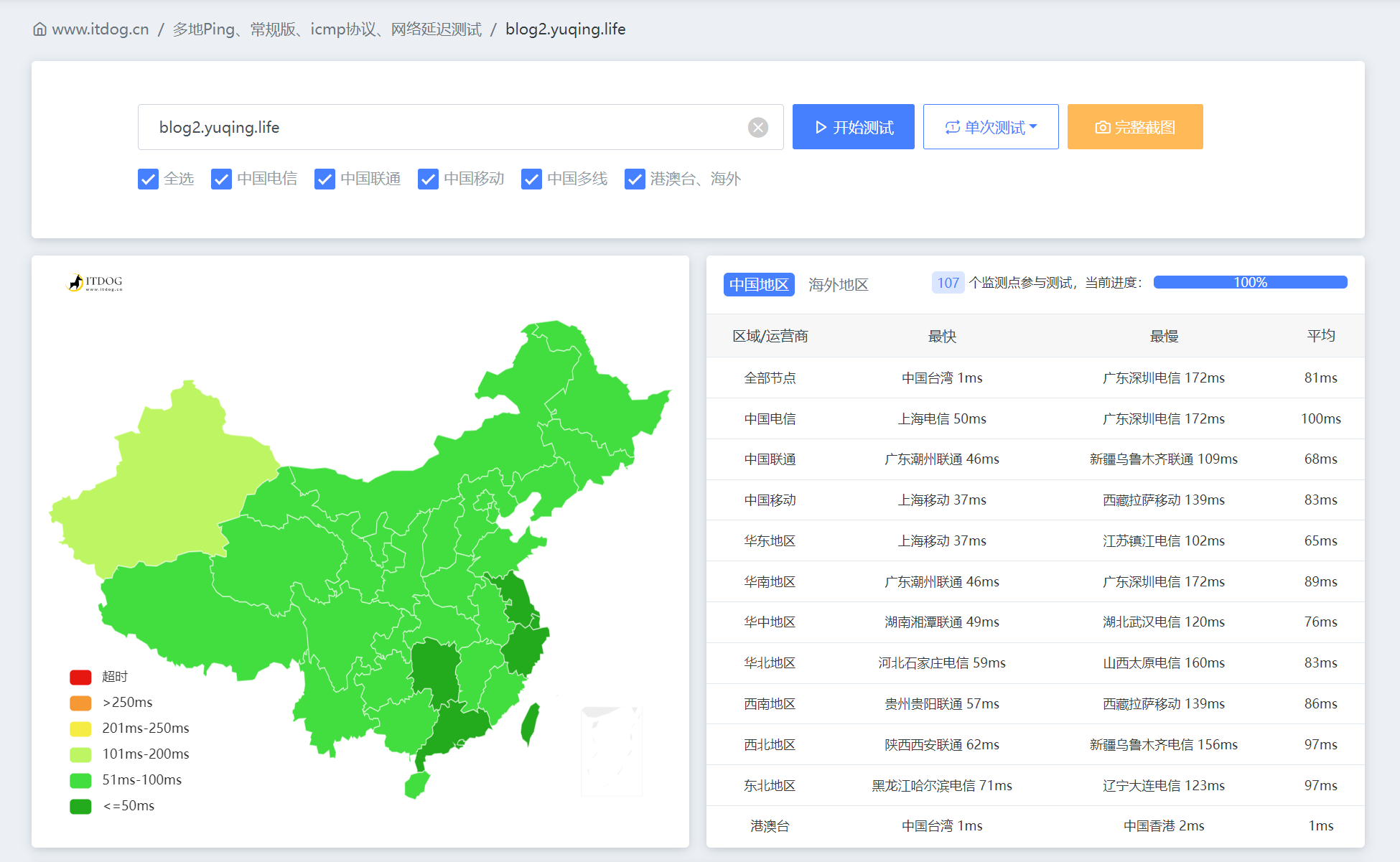Click the home icon beside www.itdog.cn

40,29
